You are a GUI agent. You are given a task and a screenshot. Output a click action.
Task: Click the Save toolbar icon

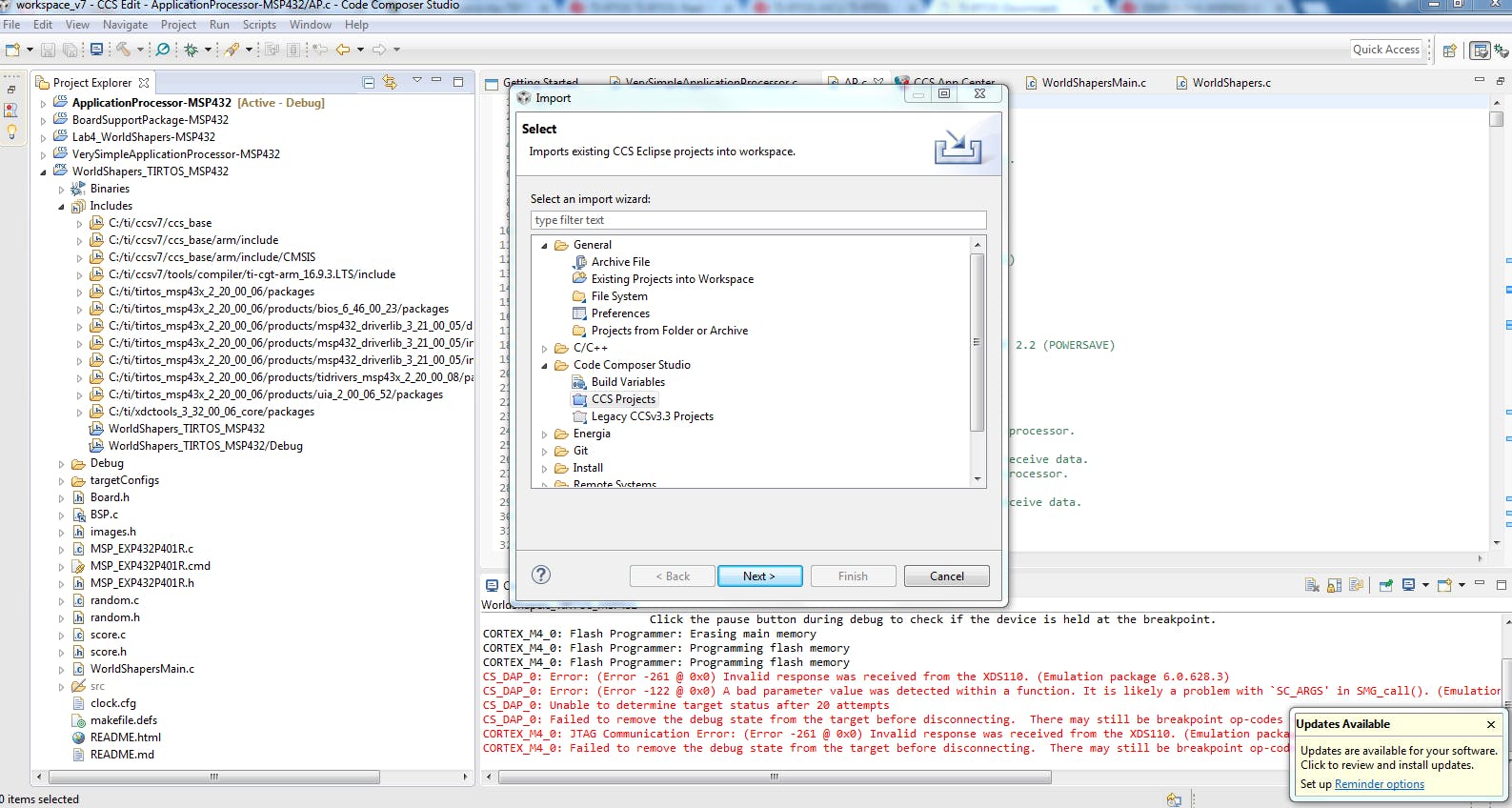pyautogui.click(x=48, y=50)
